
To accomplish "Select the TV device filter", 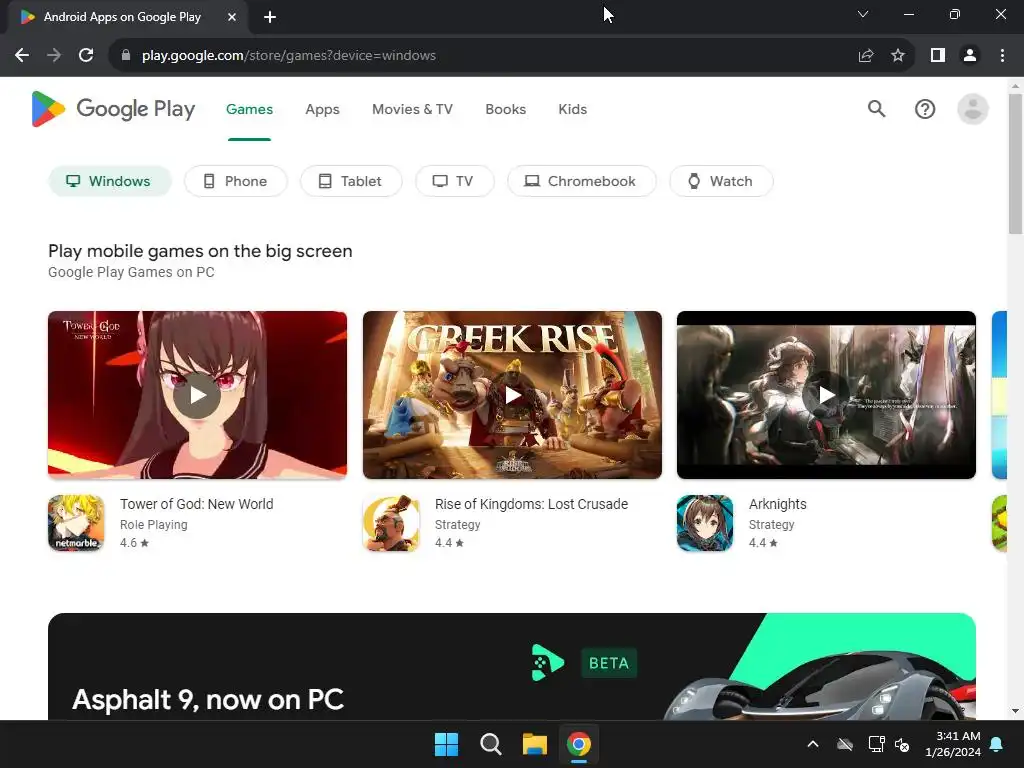I will tap(455, 181).
